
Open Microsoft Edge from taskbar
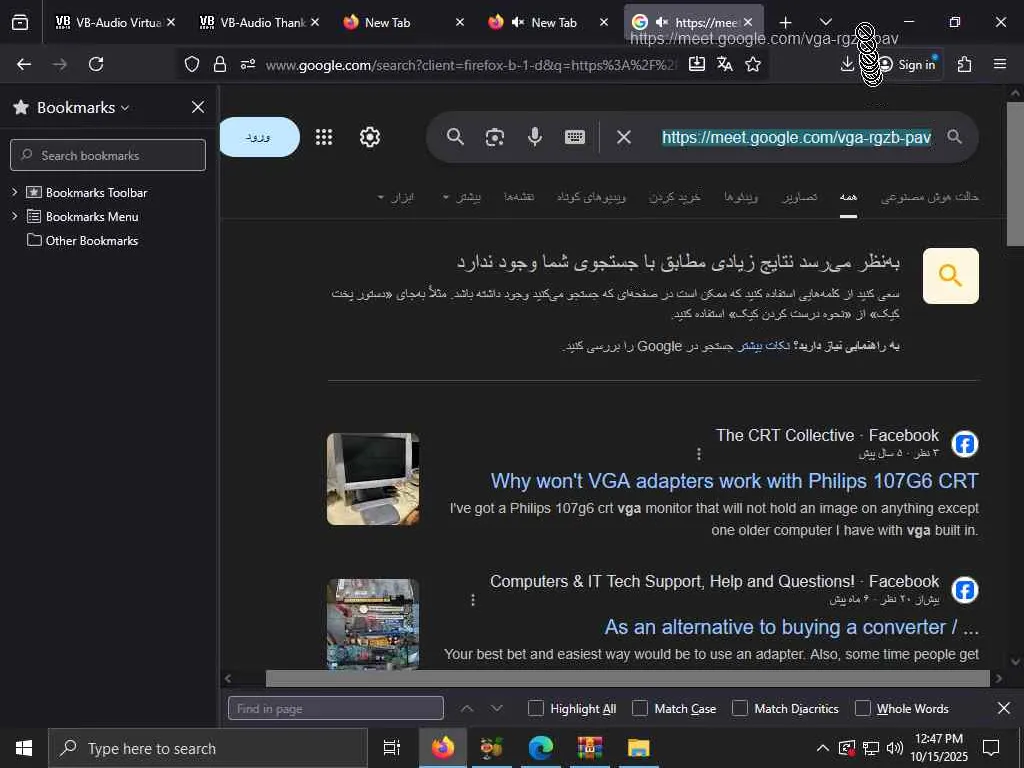click(541, 748)
